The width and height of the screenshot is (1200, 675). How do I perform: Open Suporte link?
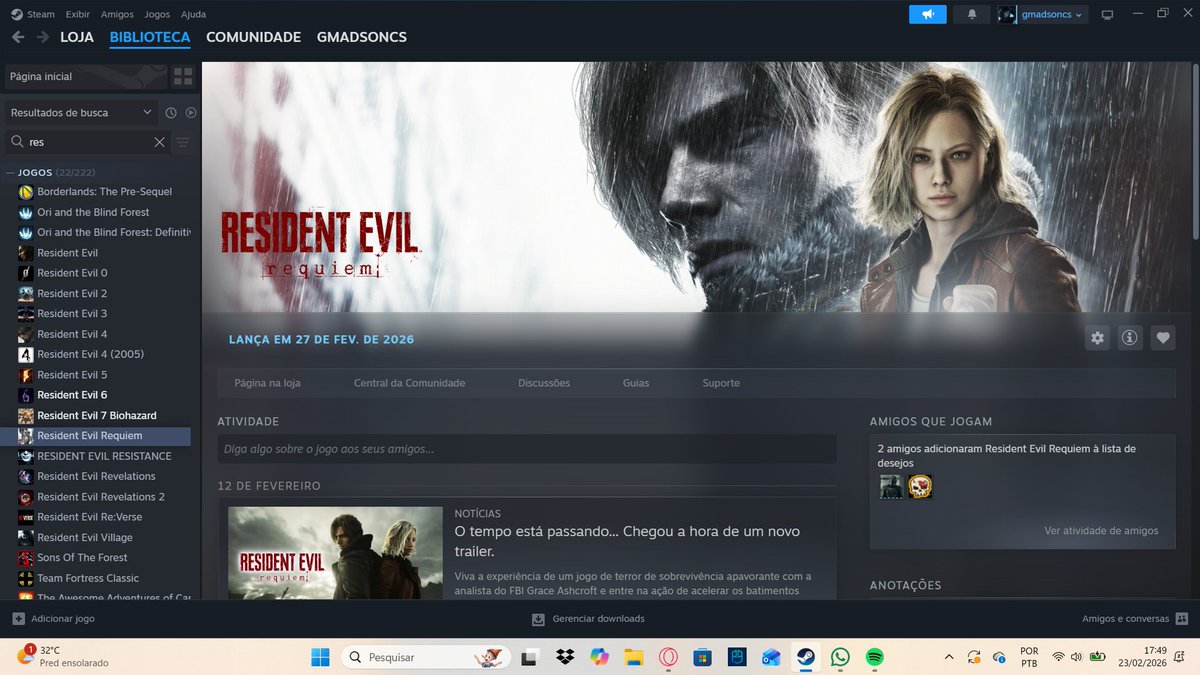pos(721,383)
